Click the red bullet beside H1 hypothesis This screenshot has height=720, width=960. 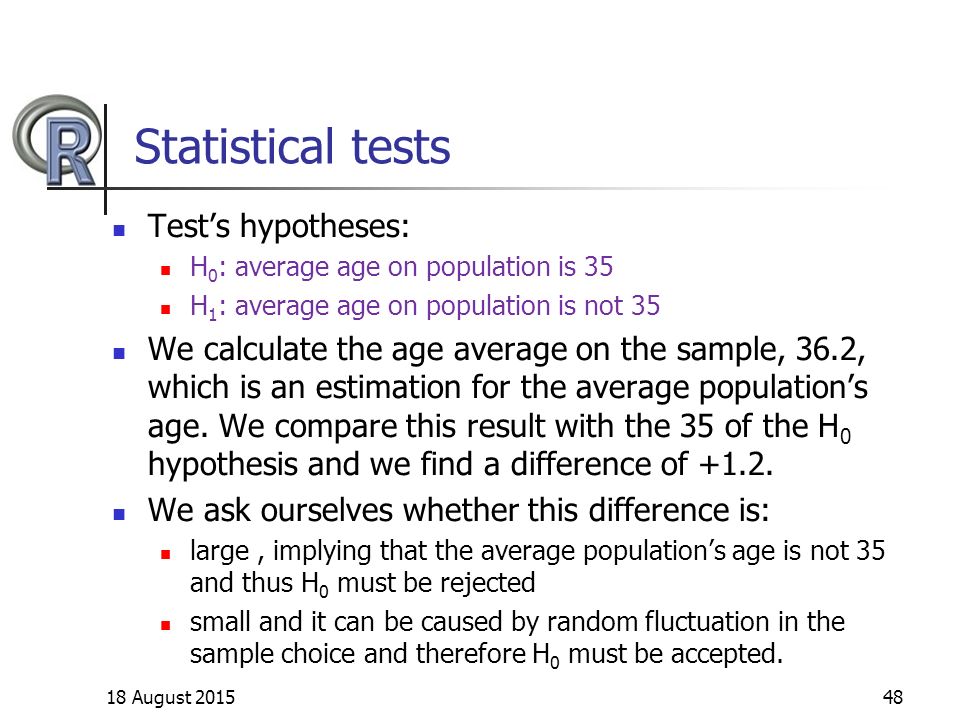point(165,309)
